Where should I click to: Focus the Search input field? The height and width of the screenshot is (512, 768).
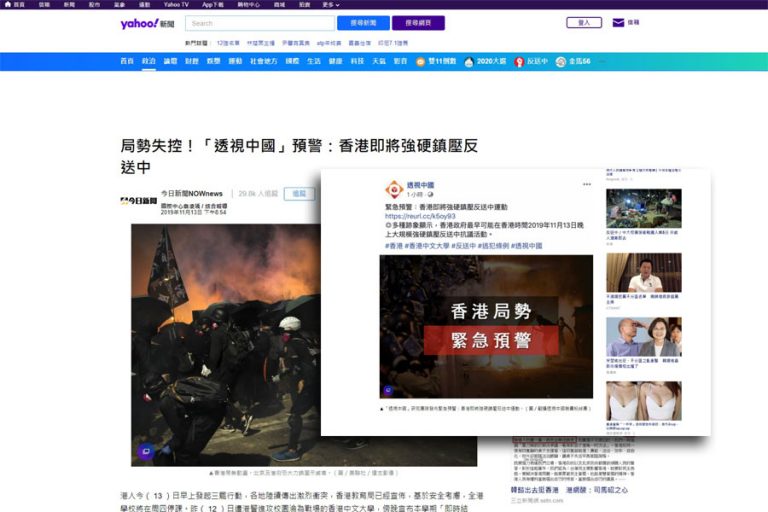coord(259,23)
